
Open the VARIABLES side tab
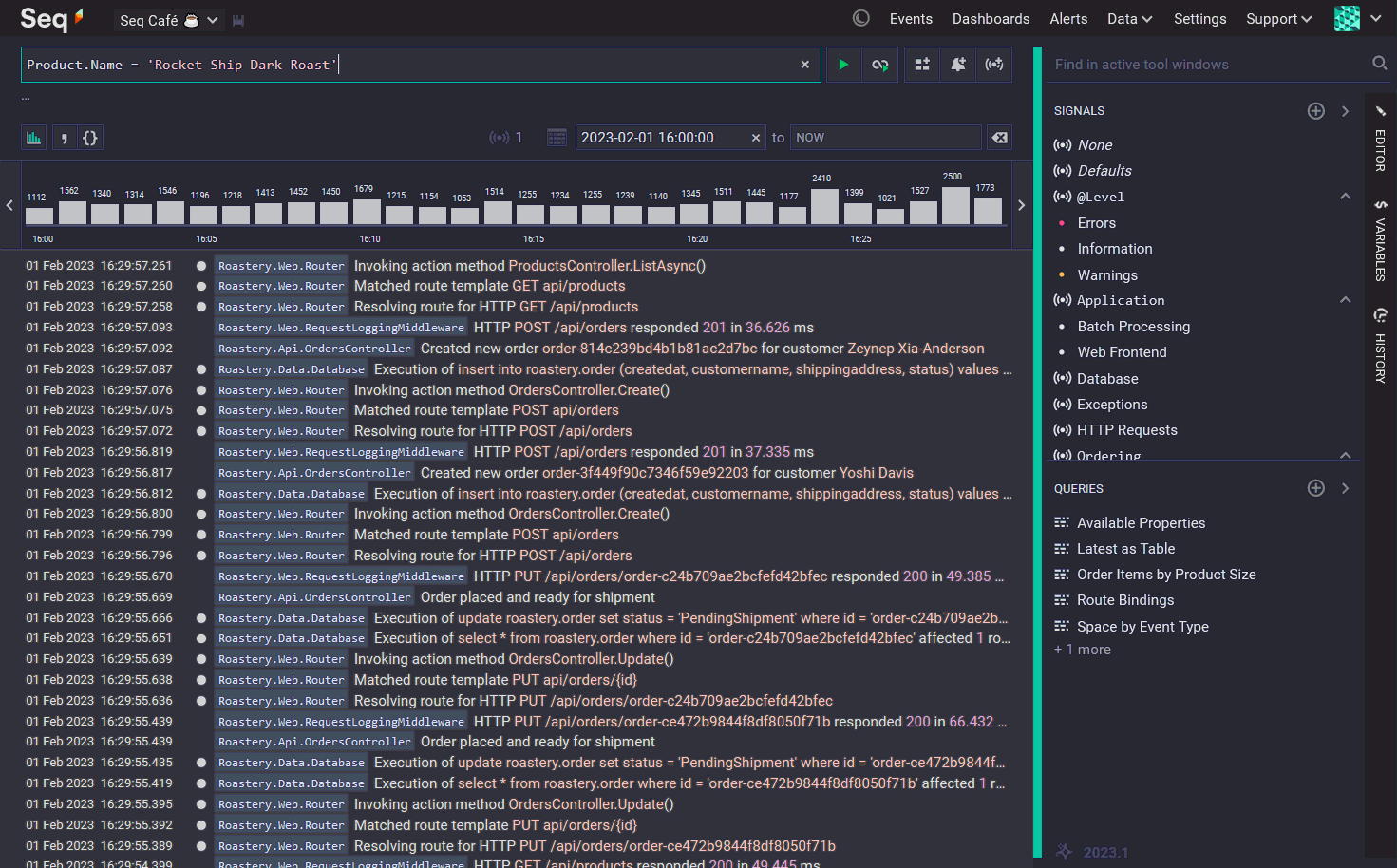(x=1381, y=241)
